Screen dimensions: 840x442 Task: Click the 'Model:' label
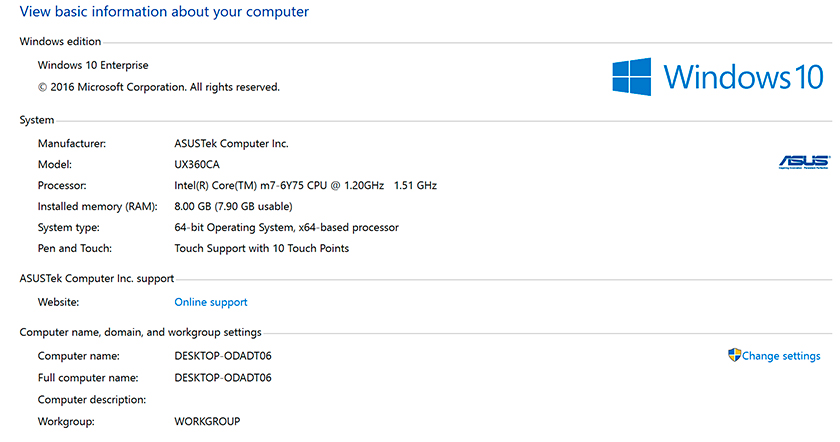click(55, 164)
